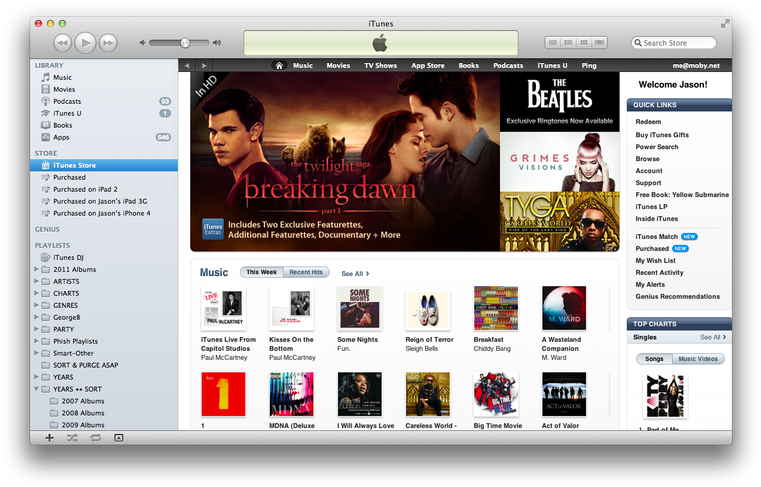
Task: Open the iTunes U store tab
Action: [x=552, y=66]
